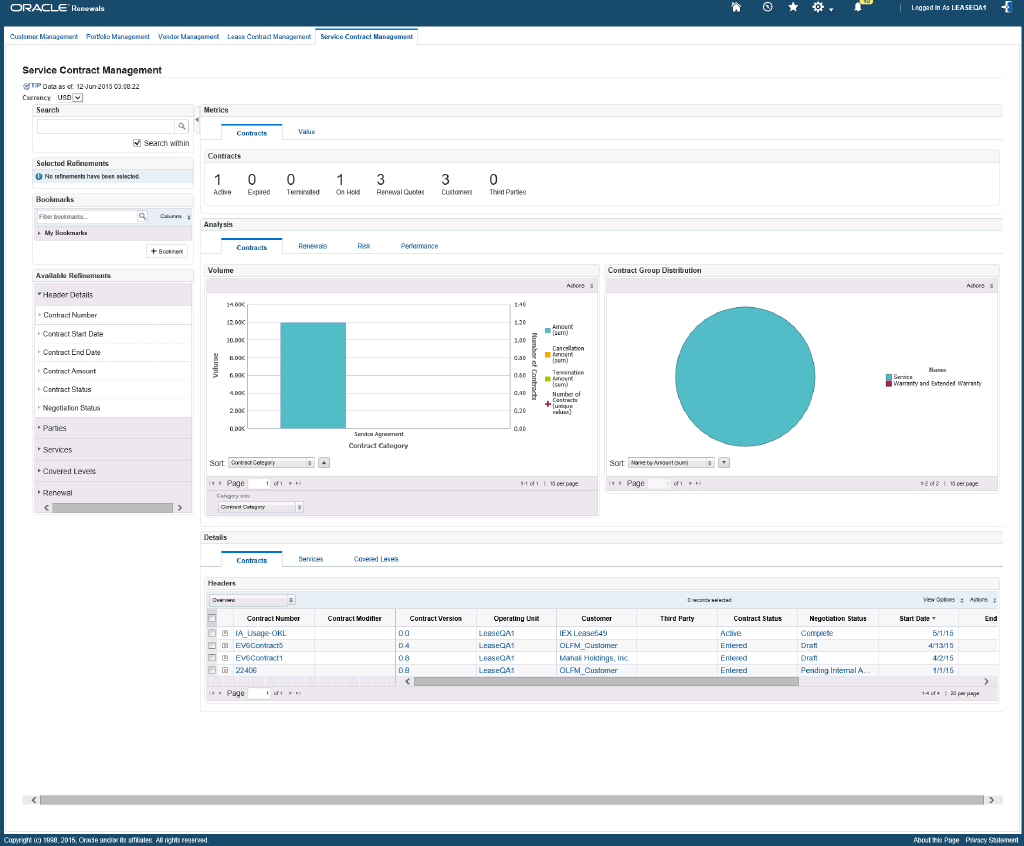Toggle select-all checkbox in Headers table
Screen dimensions: 1024x846
(212, 618)
